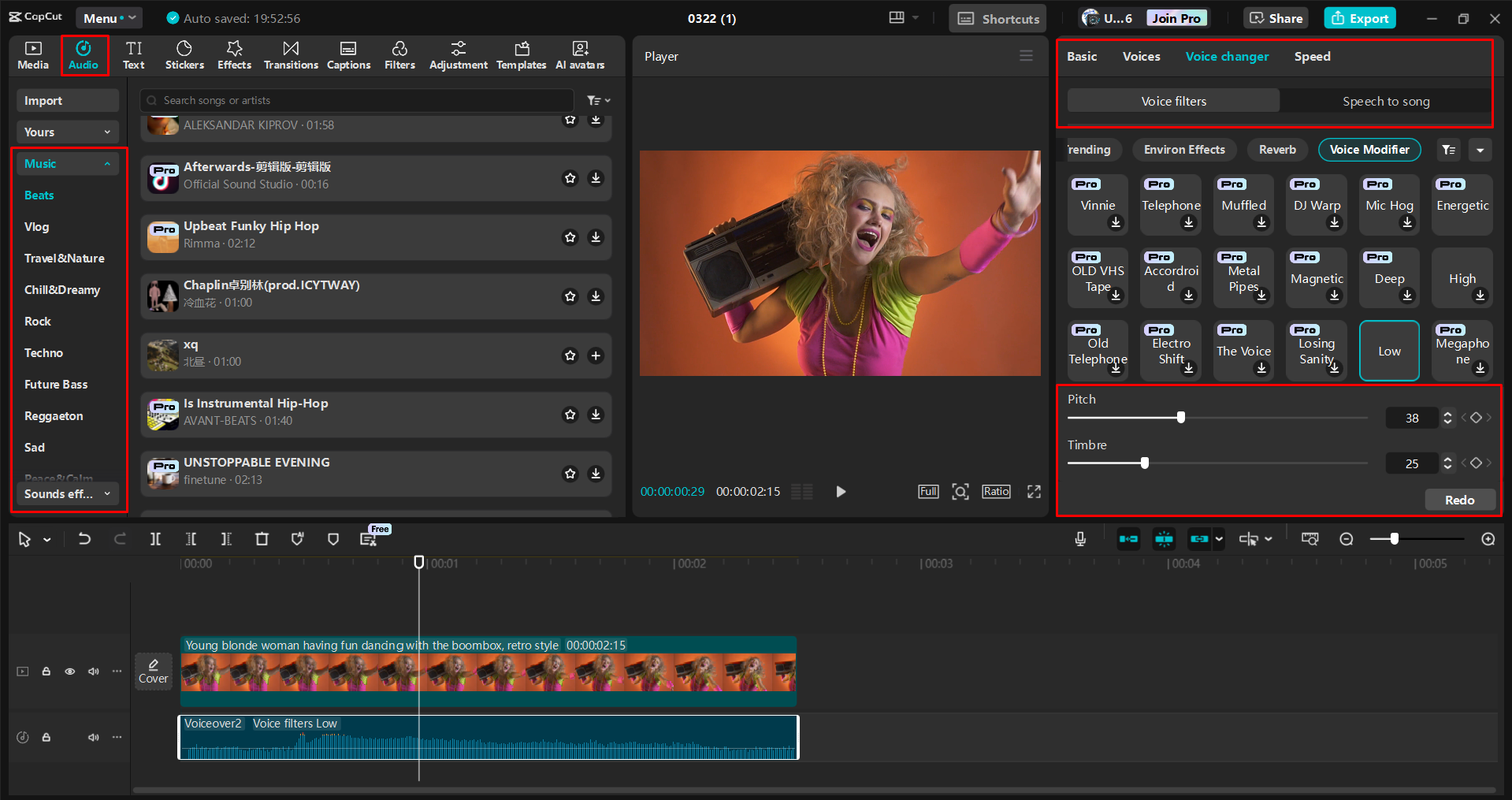
Task: Click the Export button
Action: pyautogui.click(x=1360, y=18)
